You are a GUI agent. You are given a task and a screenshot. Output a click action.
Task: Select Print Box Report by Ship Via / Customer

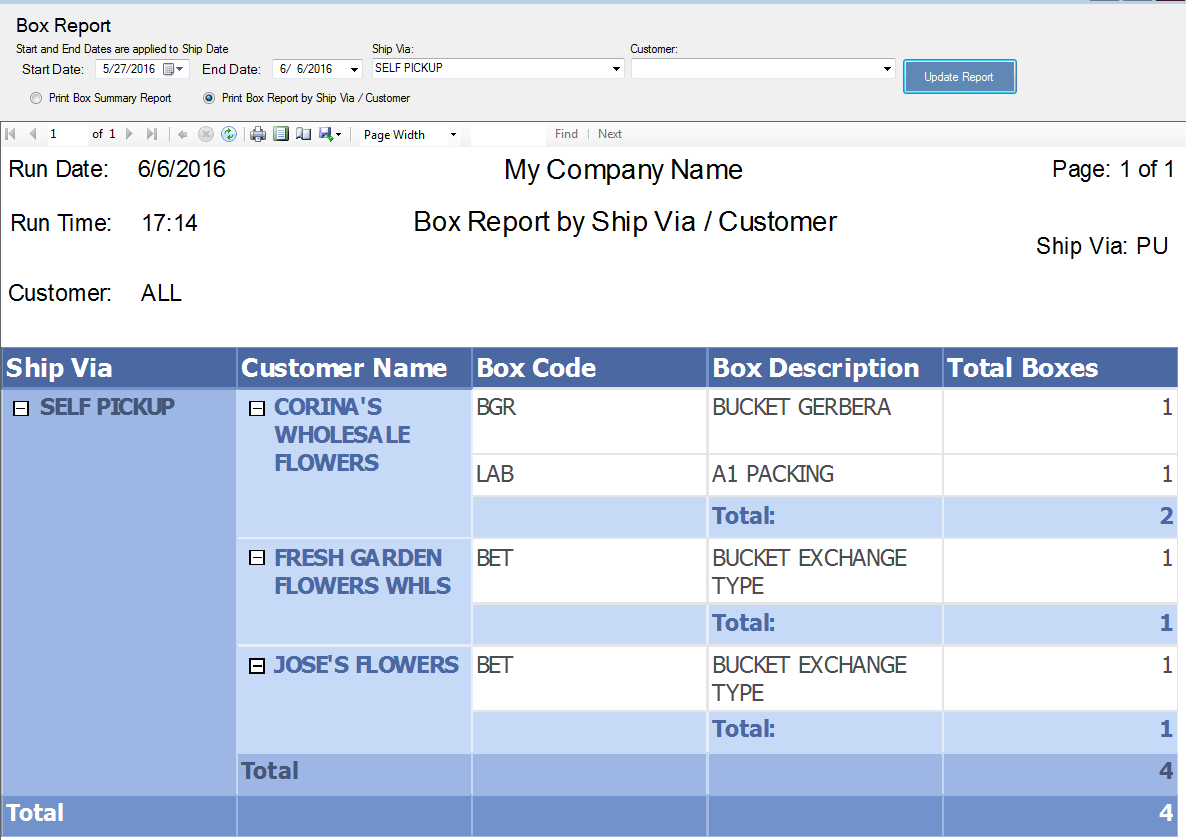306,98
